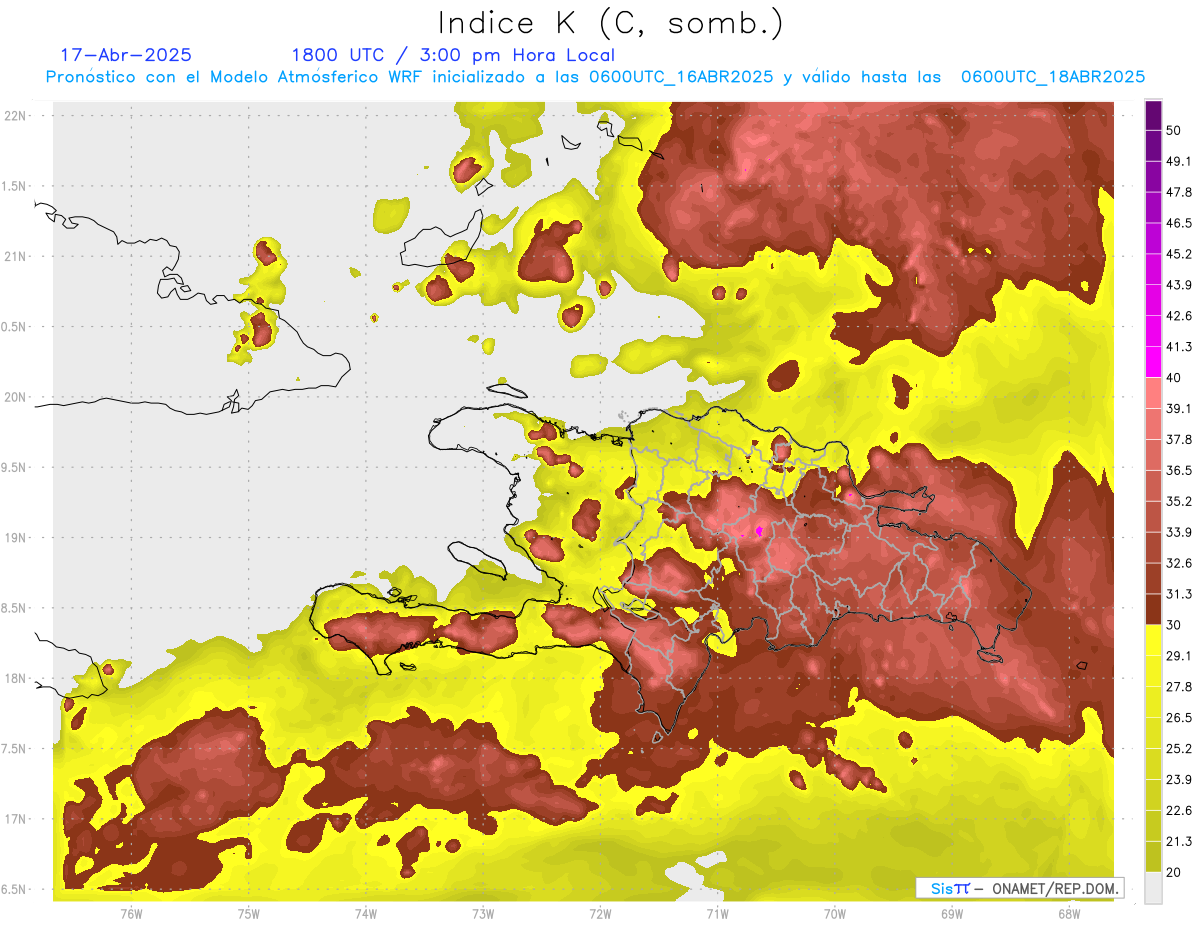The width and height of the screenshot is (1200, 927).
Task: Click the colorbar value "50"
Action: [1174, 130]
